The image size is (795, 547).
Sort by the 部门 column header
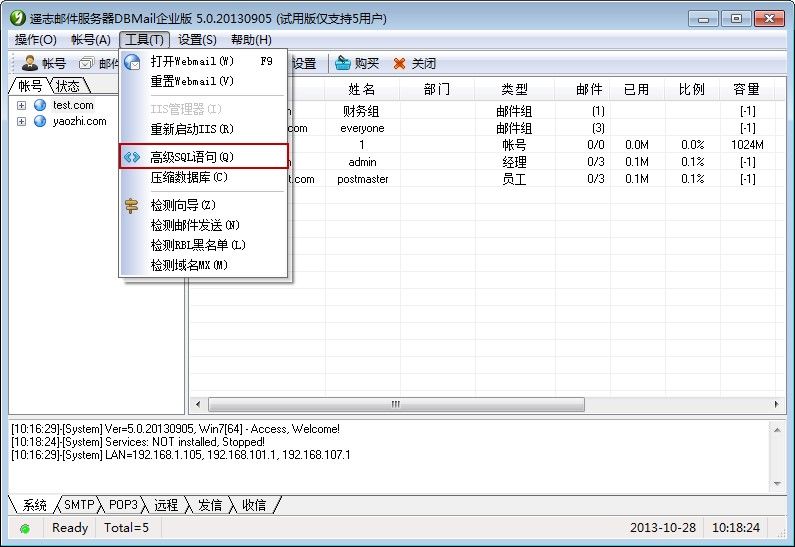437,90
